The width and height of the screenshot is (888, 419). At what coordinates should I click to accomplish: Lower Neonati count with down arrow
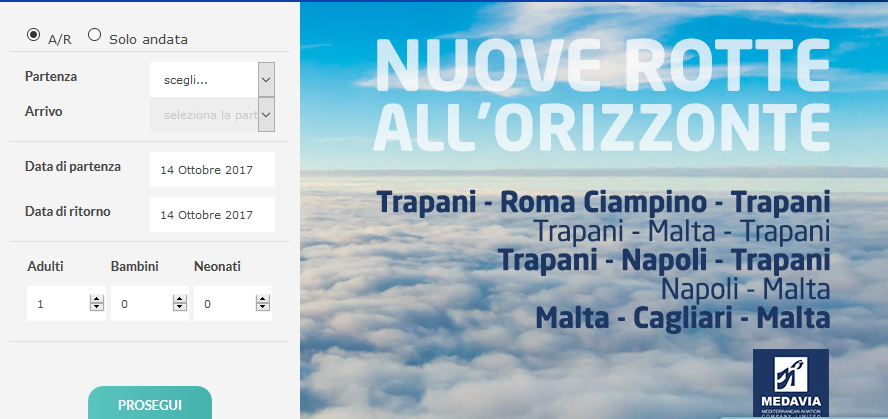(263, 308)
